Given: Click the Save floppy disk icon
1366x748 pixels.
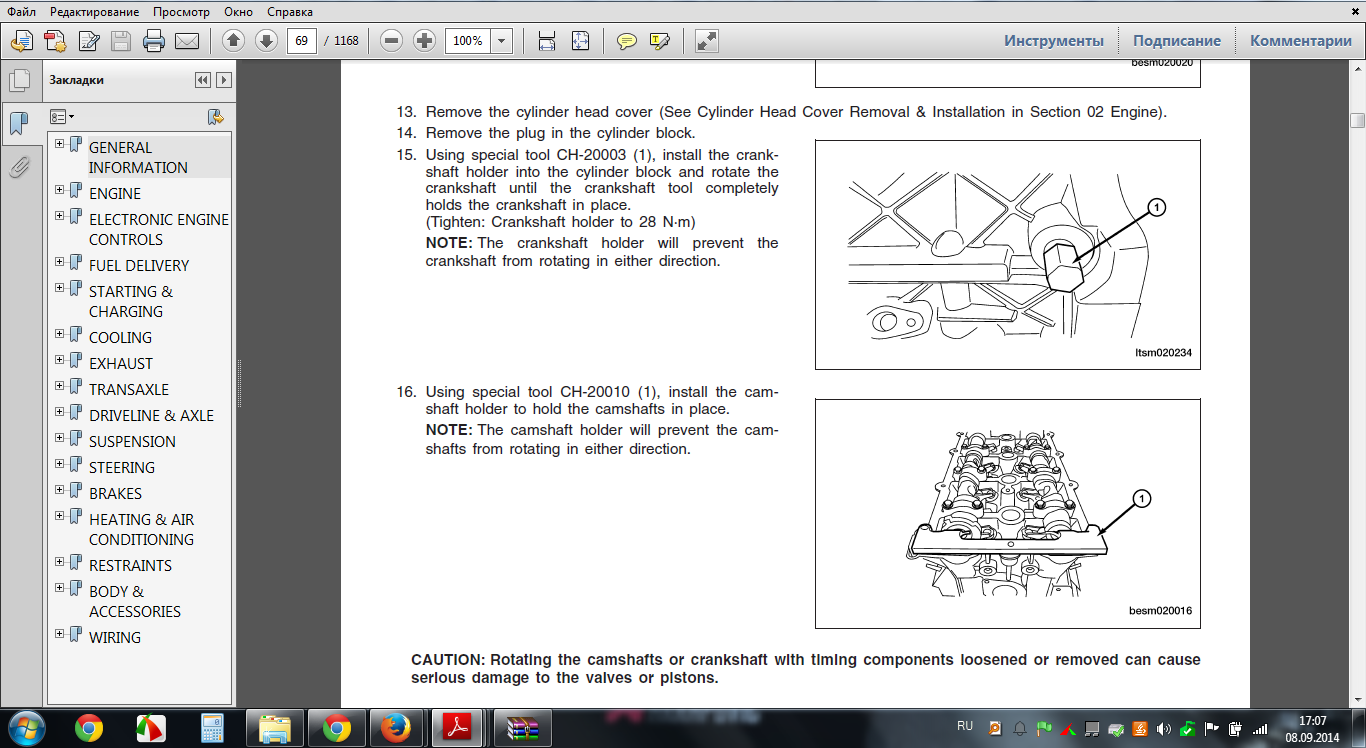Looking at the screenshot, I should click(x=121, y=41).
